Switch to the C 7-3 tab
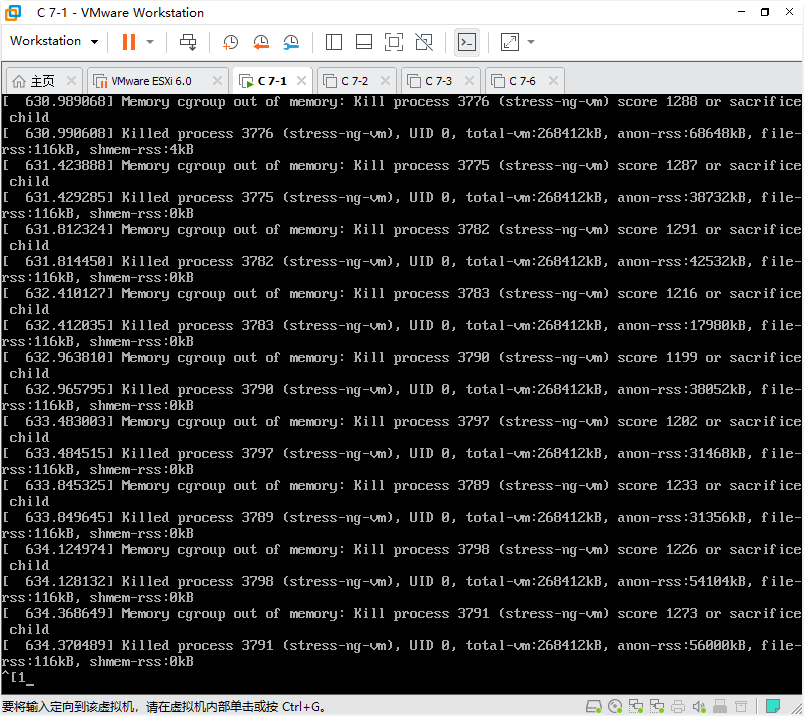The width and height of the screenshot is (804, 716). [x=437, y=81]
